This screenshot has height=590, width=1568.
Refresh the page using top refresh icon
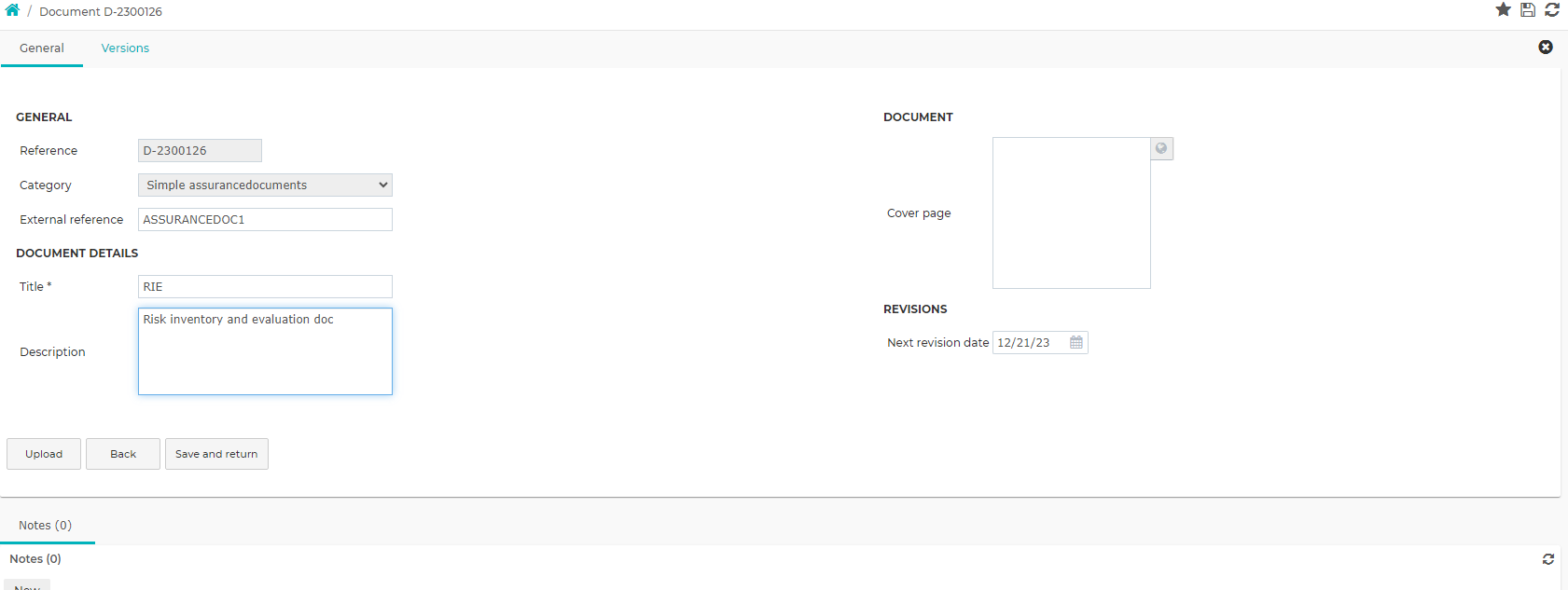coord(1552,9)
